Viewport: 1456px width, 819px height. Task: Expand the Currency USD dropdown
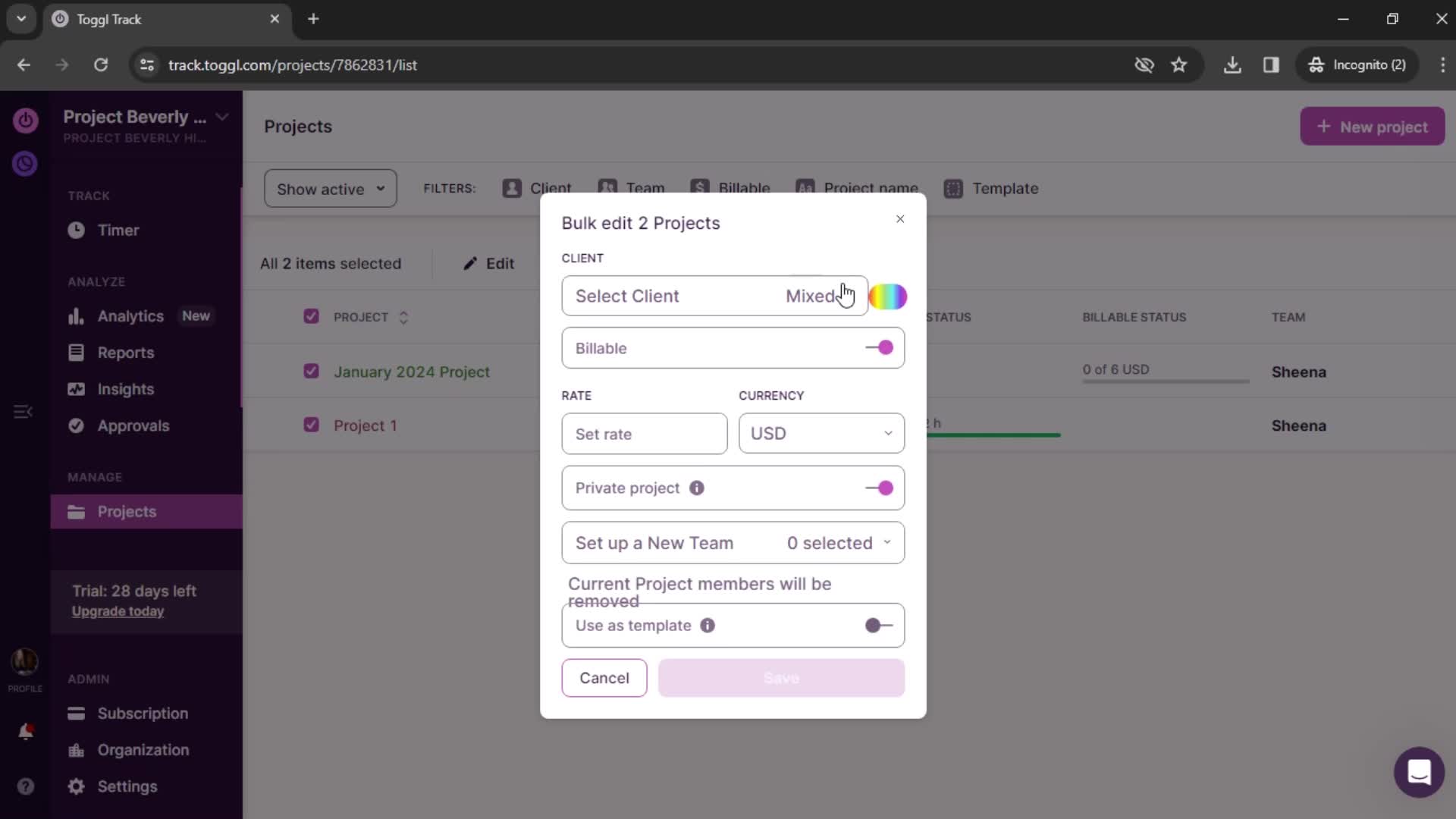820,433
